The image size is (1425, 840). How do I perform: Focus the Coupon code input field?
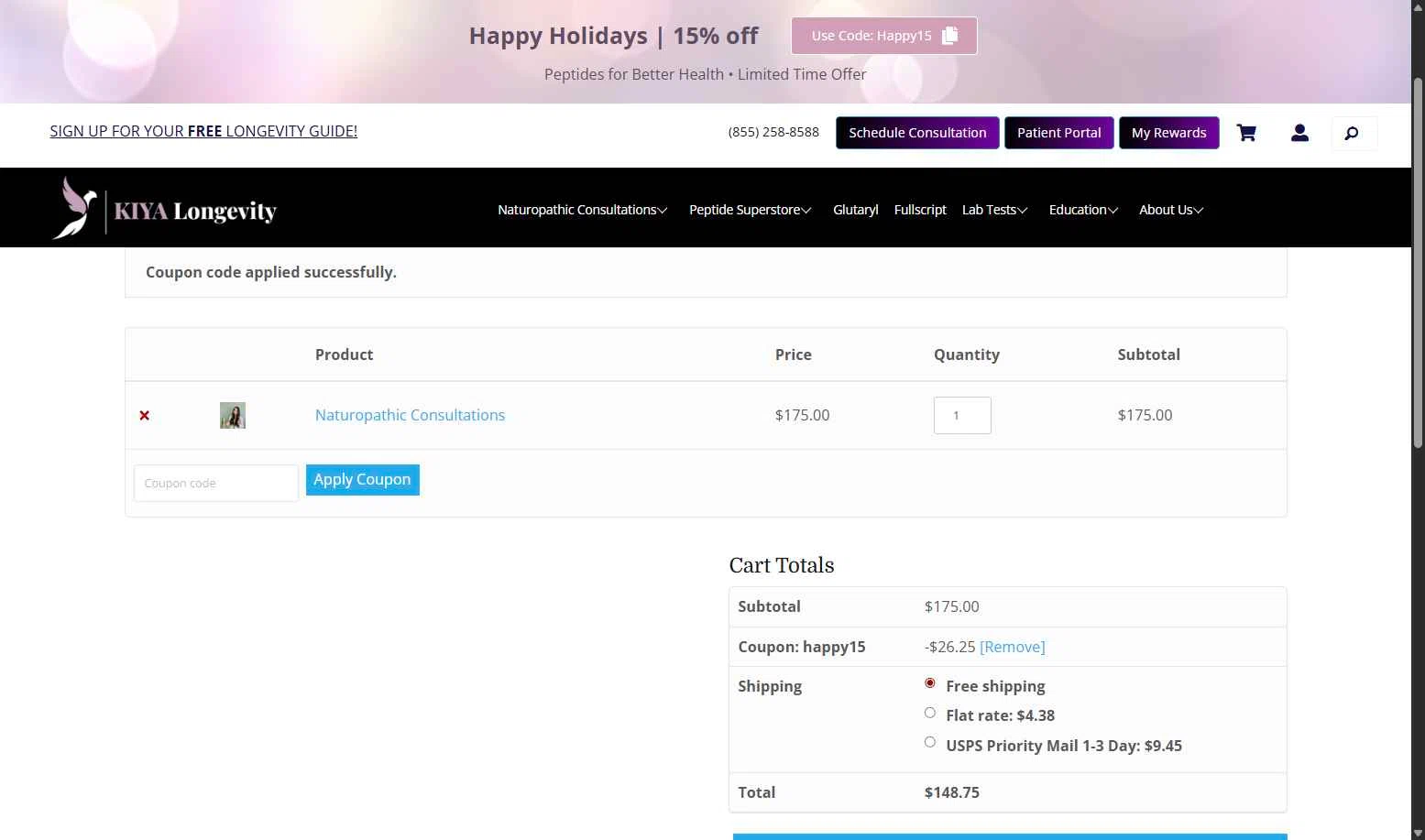point(216,483)
